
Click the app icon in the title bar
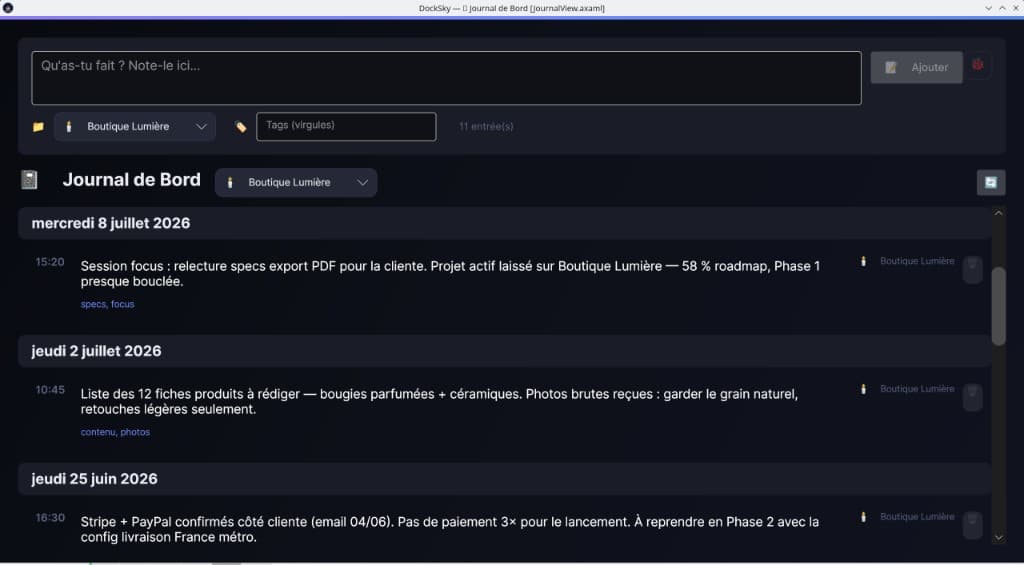[8, 8]
